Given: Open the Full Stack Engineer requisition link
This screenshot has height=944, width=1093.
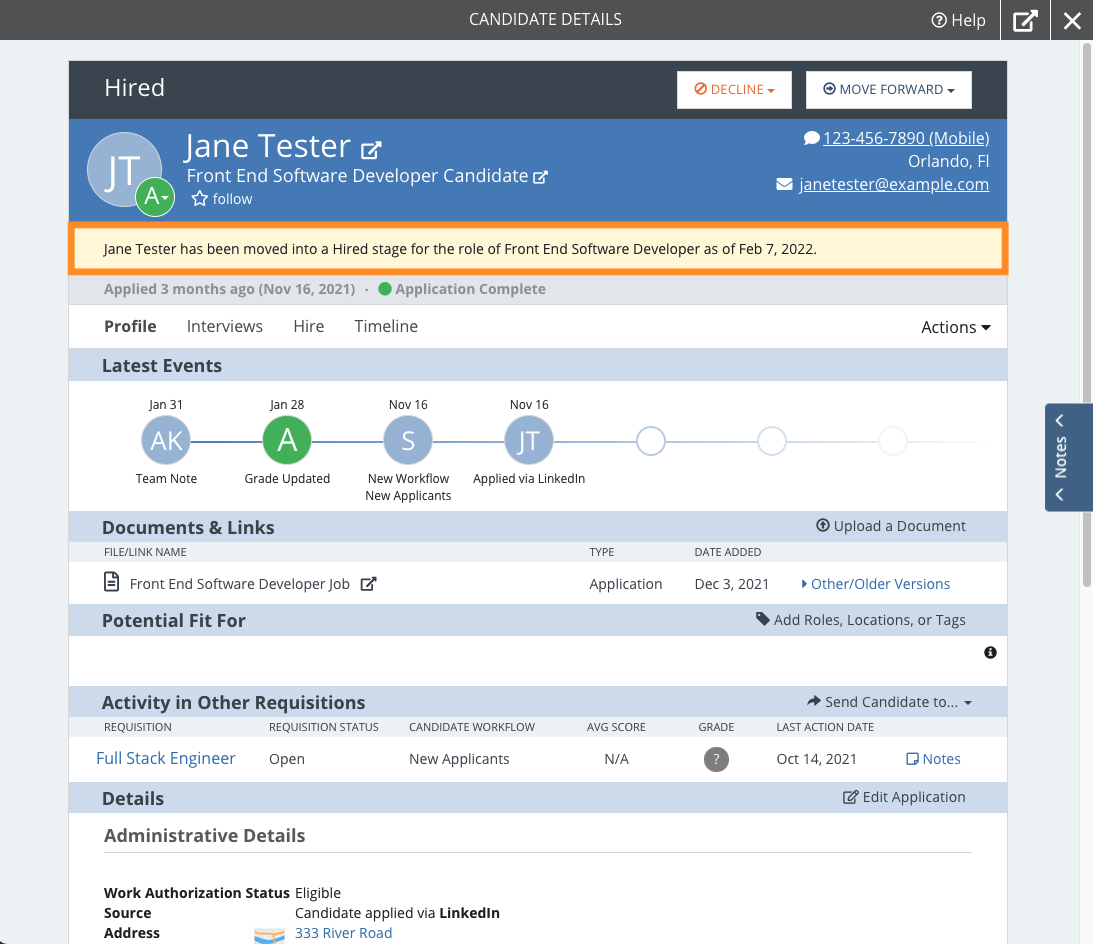Looking at the screenshot, I should pyautogui.click(x=166, y=759).
